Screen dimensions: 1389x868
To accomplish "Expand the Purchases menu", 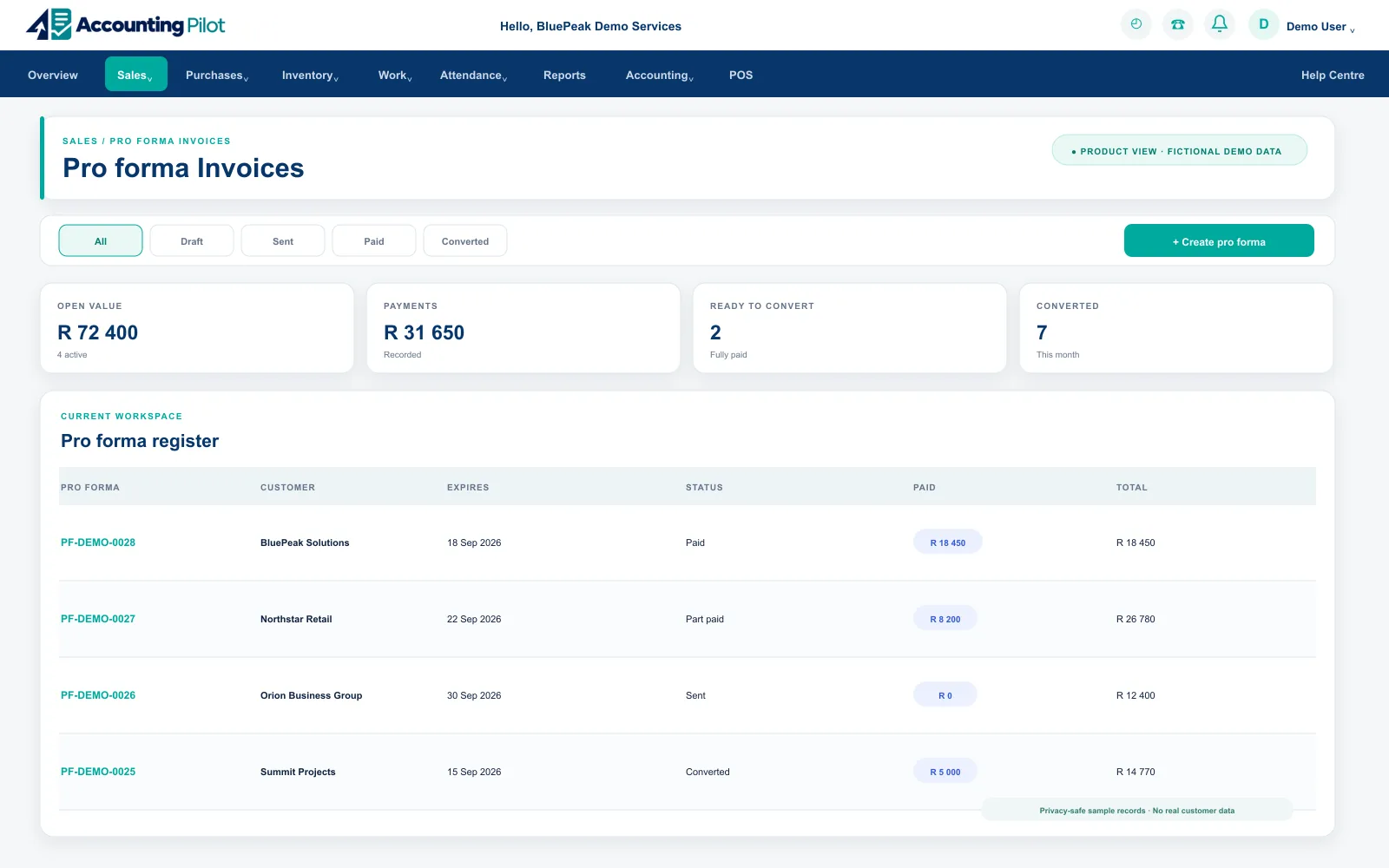I will click(217, 76).
